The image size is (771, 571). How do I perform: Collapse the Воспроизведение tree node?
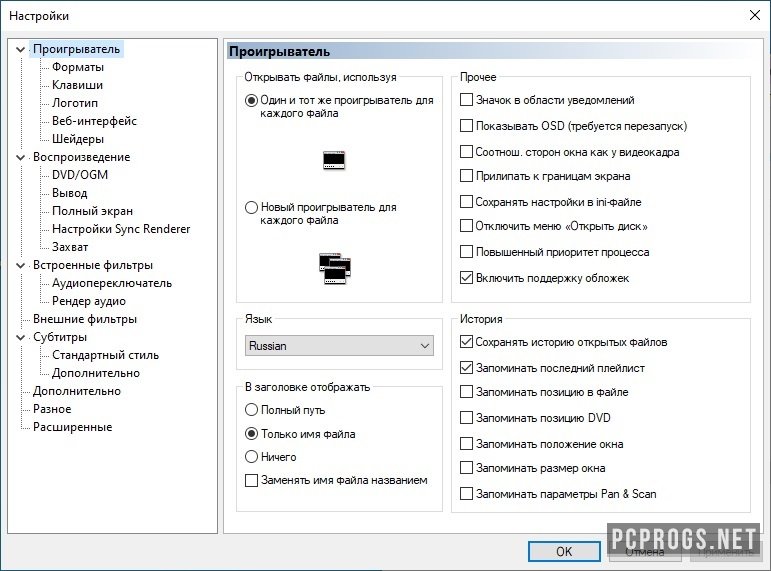21,157
